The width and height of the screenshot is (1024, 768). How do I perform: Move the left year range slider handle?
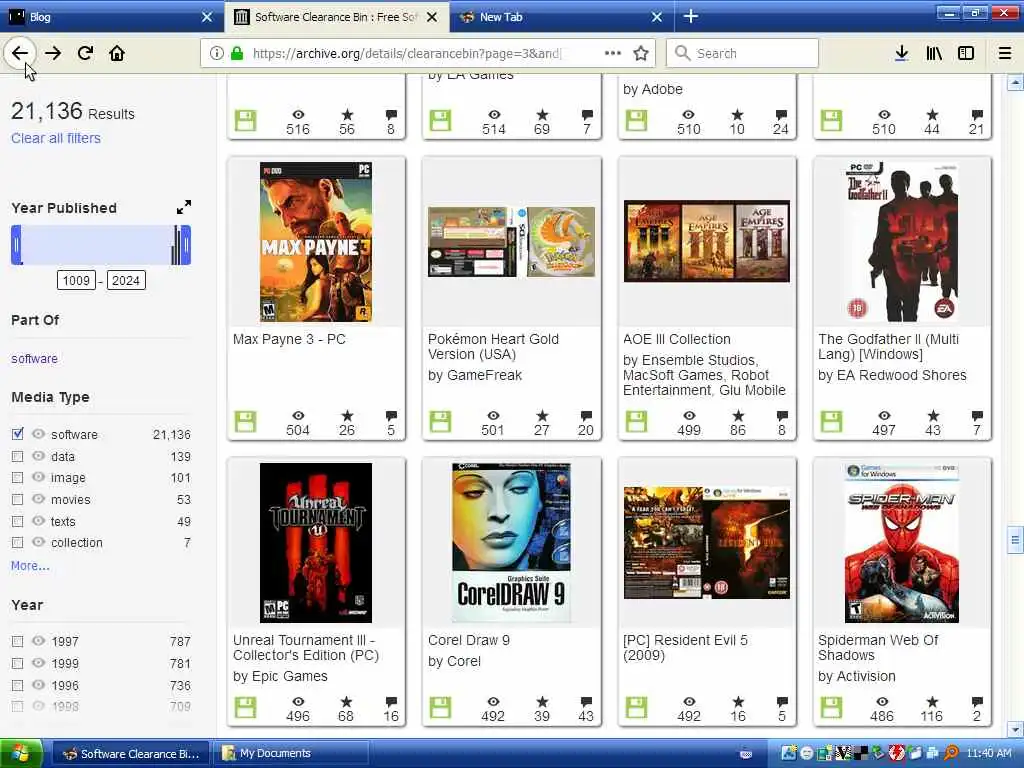(x=16, y=245)
